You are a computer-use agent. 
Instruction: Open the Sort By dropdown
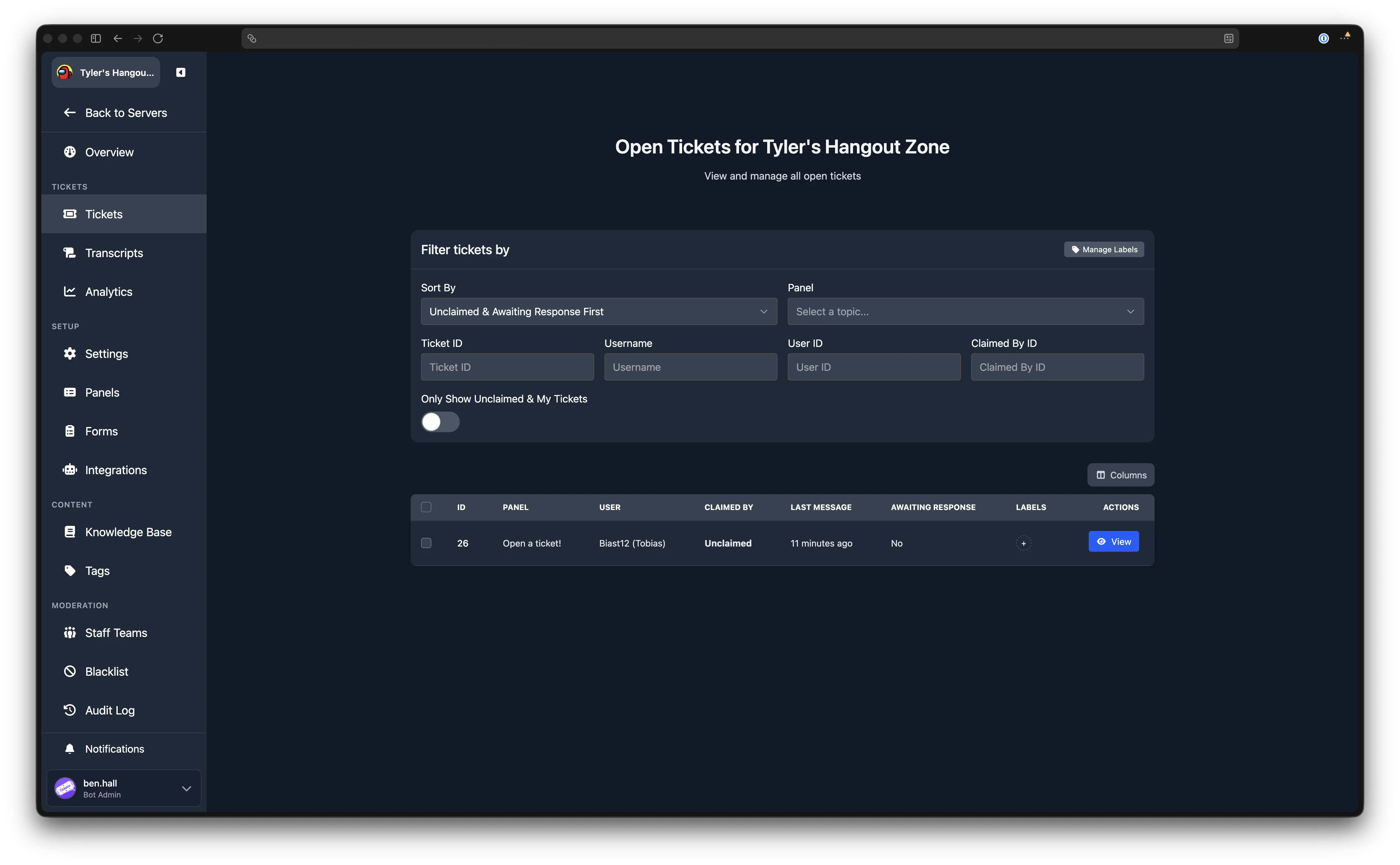pyautogui.click(x=599, y=311)
